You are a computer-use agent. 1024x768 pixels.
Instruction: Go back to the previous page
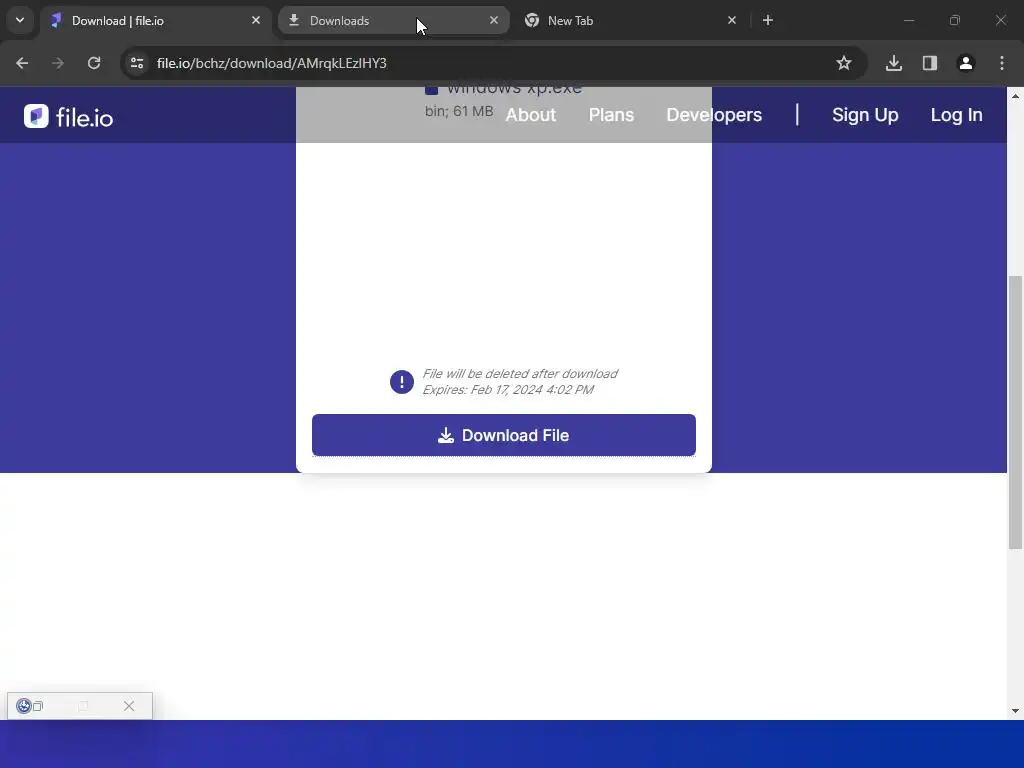click(x=22, y=63)
